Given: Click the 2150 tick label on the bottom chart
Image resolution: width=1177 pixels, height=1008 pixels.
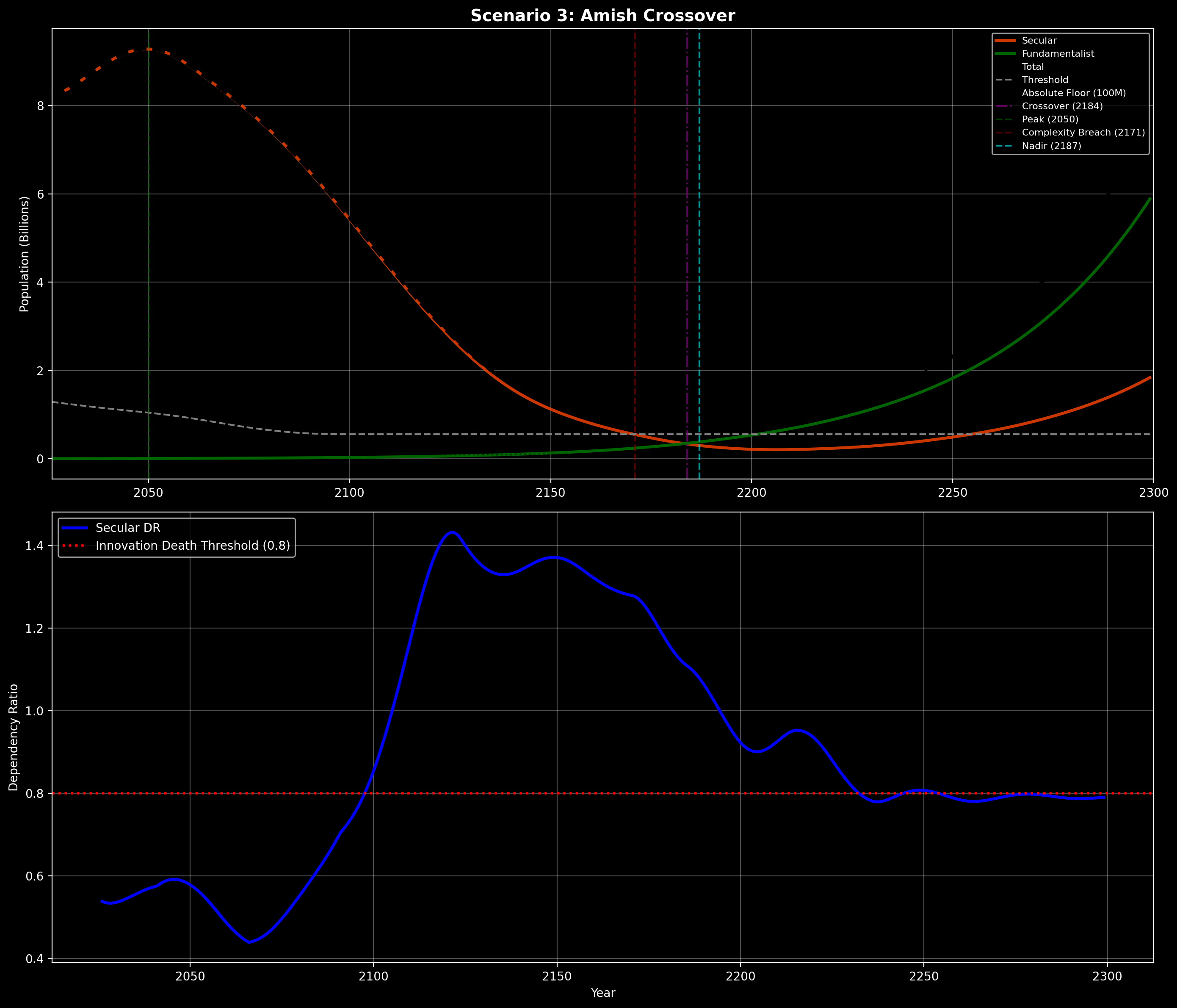Looking at the screenshot, I should (x=557, y=976).
